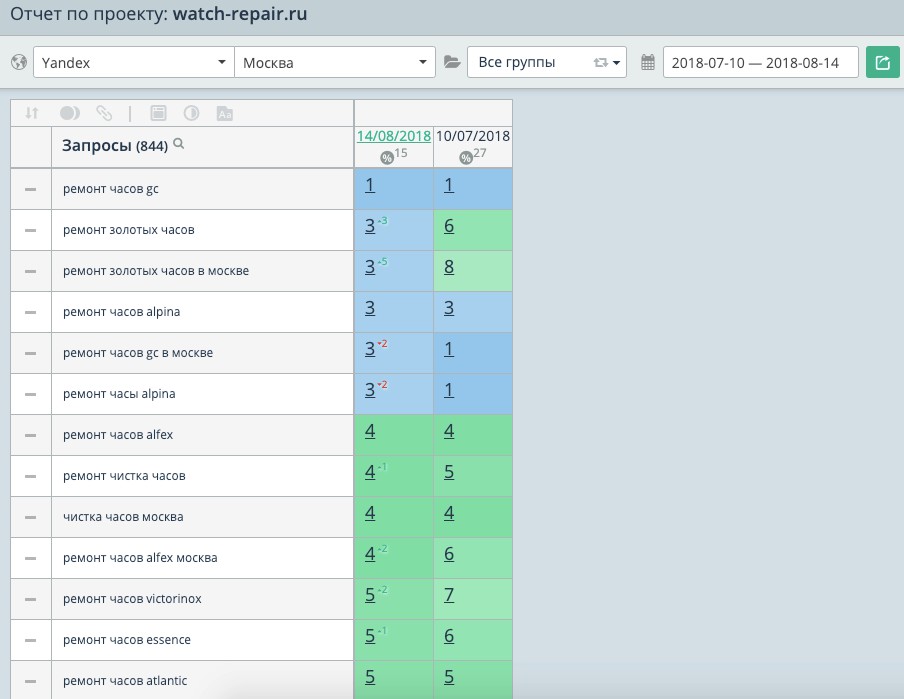Click the dash icon for ремонт часов victorinox
This screenshot has height=699, width=904.
(31, 599)
